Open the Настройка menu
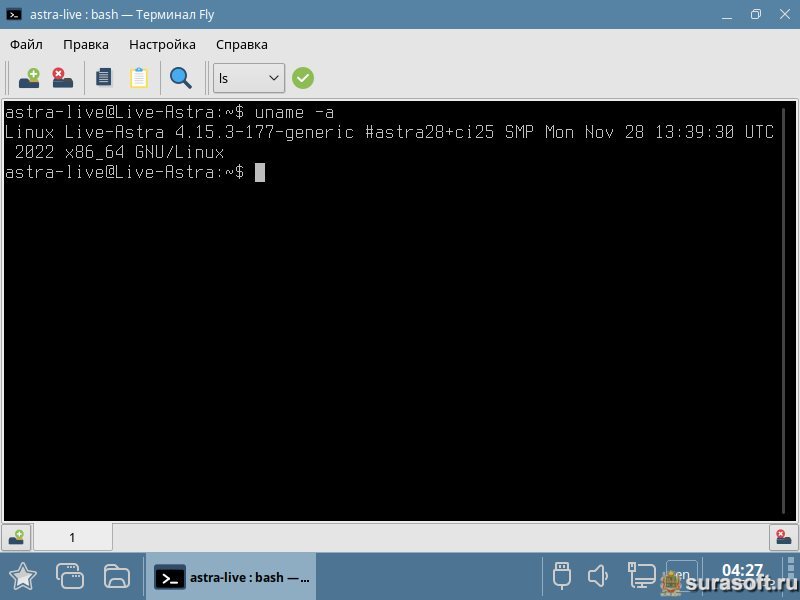This screenshot has height=600, width=800. (162, 44)
